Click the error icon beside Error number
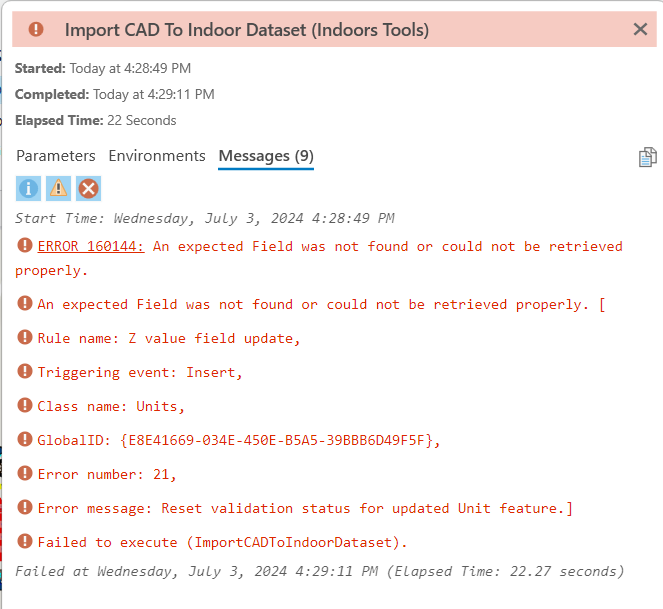Image resolution: width=663 pixels, height=609 pixels. (x=25, y=474)
